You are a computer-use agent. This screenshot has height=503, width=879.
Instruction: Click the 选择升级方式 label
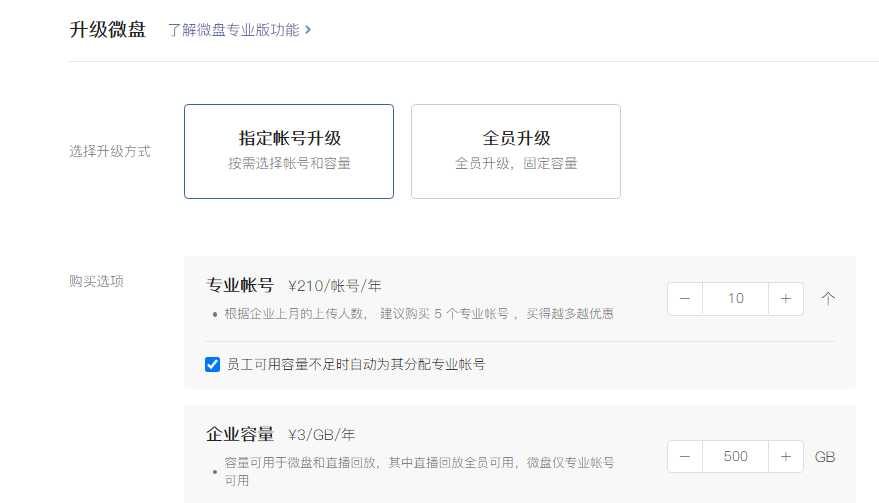[110, 152]
